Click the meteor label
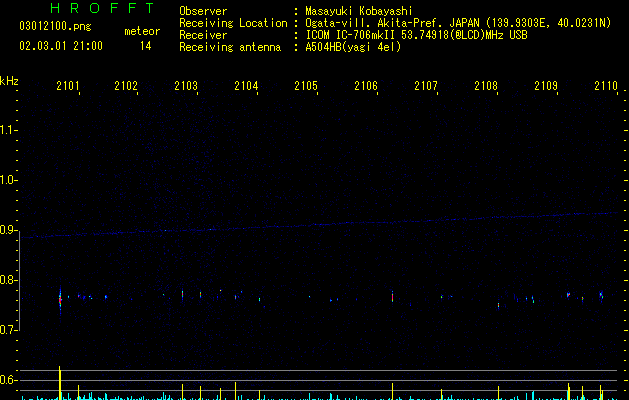Screen dimensions: 629x400 [142, 31]
